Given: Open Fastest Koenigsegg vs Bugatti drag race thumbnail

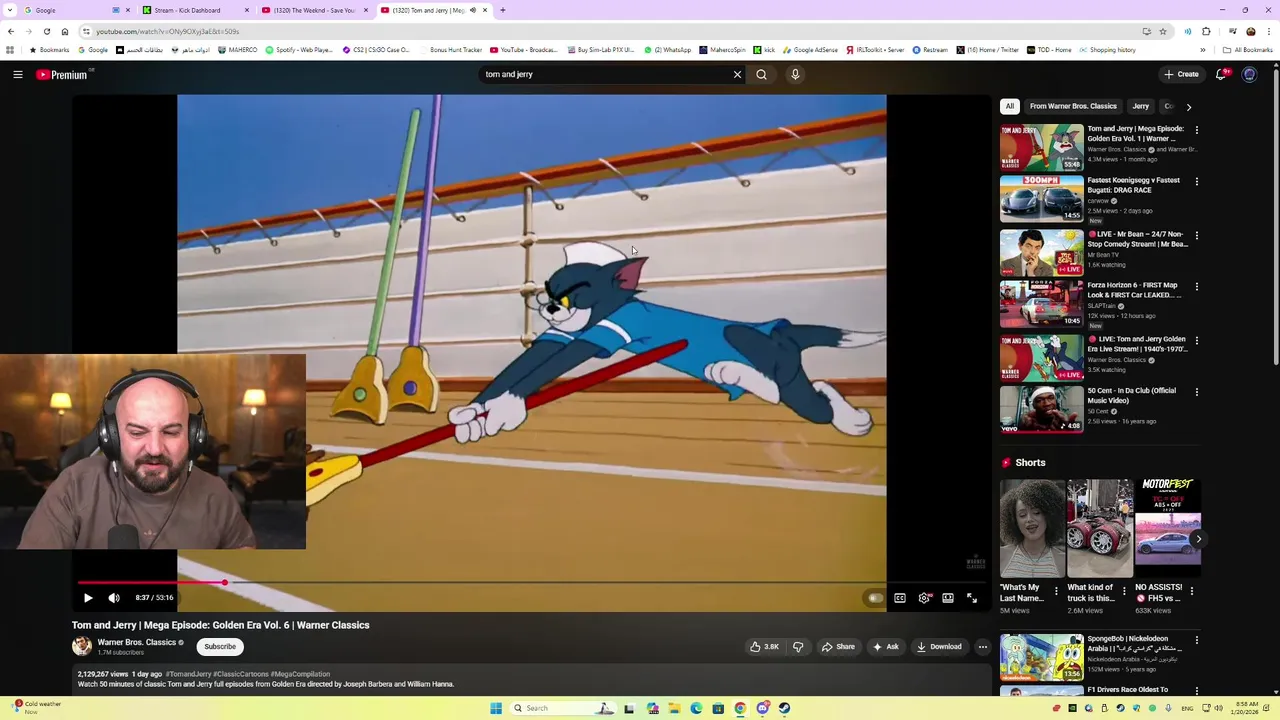Looking at the screenshot, I should [1041, 199].
